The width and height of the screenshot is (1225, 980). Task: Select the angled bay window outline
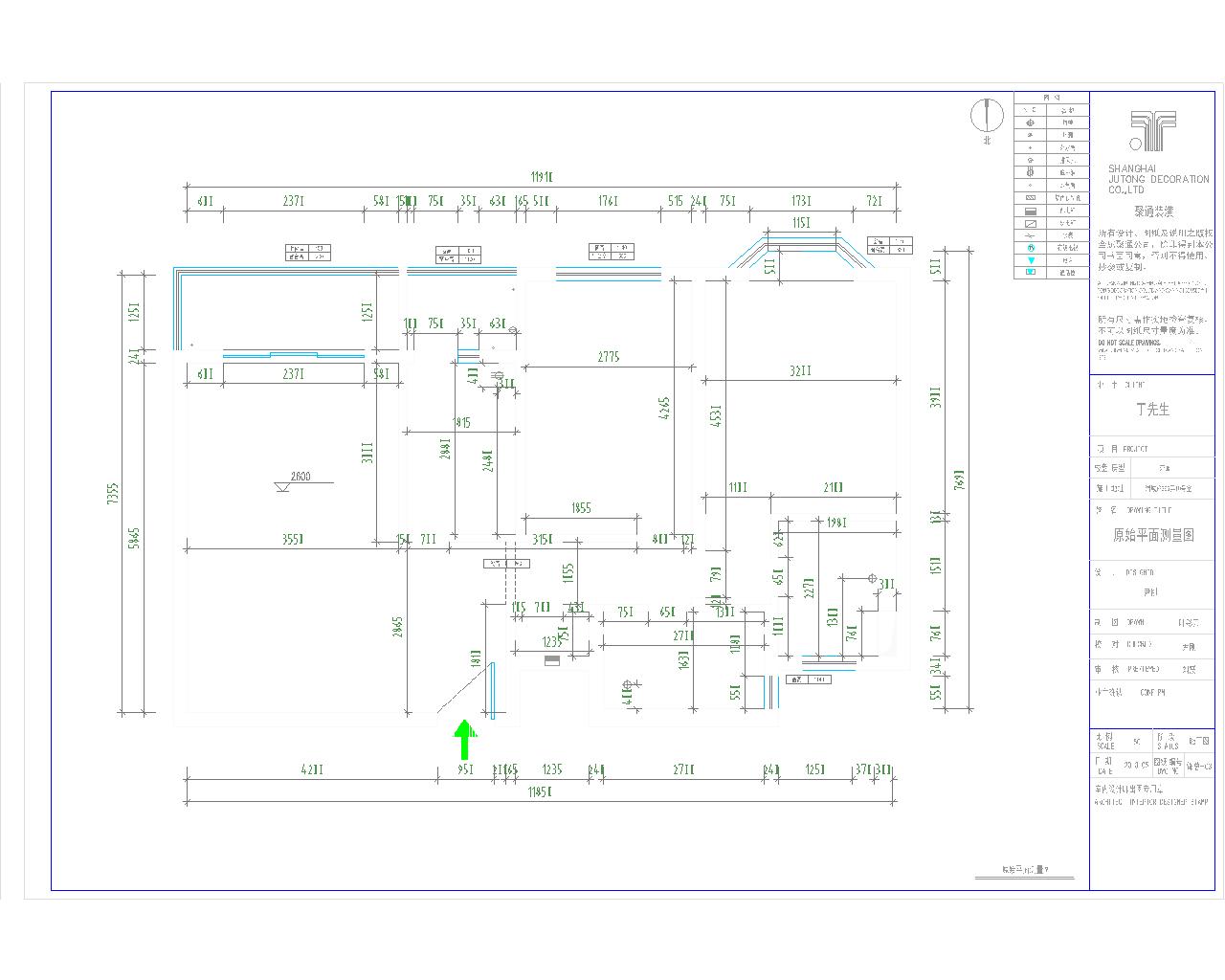(x=802, y=251)
